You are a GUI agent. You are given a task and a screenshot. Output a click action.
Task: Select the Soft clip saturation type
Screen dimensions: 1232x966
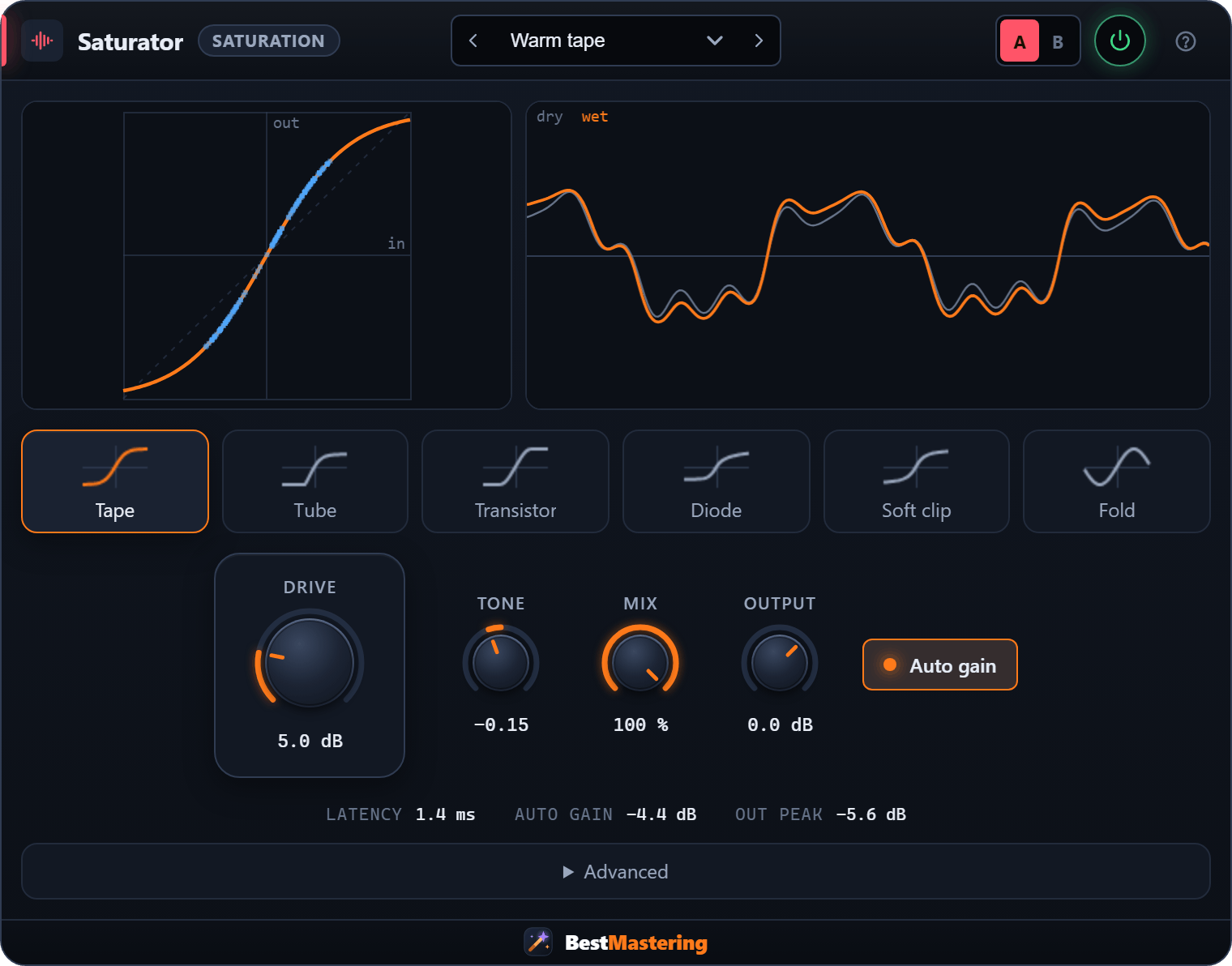point(917,481)
